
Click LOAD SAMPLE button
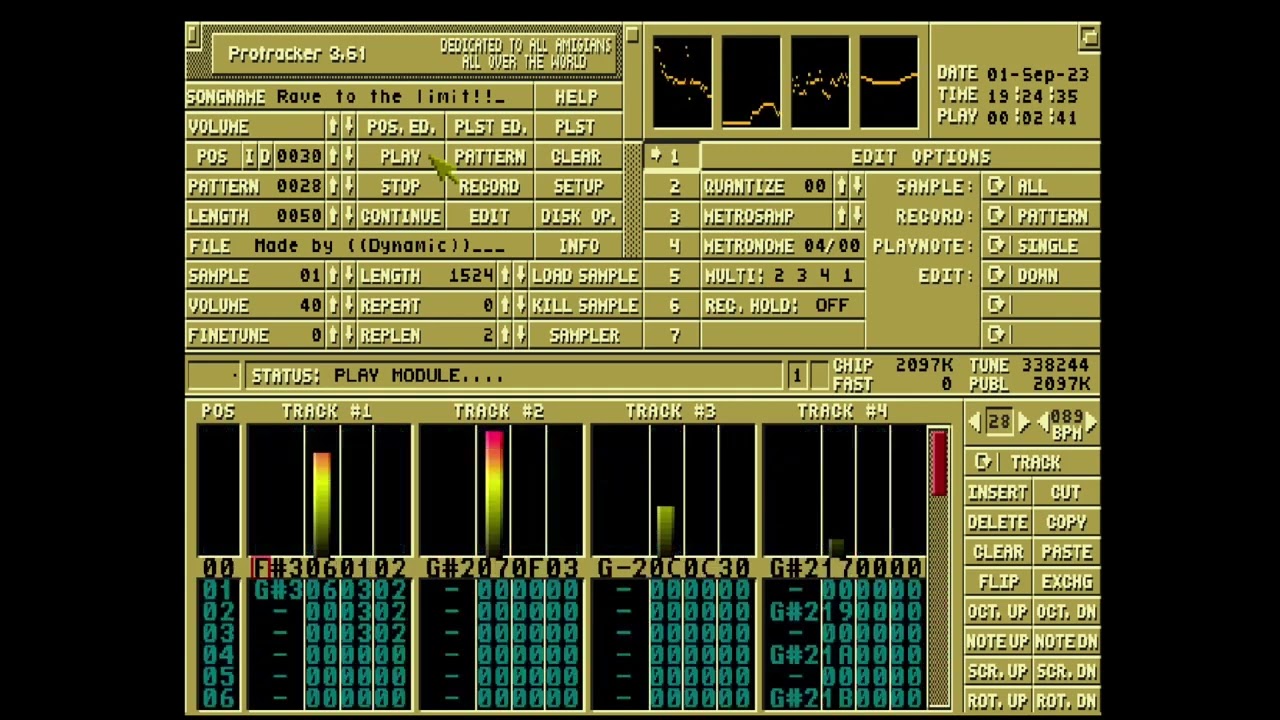point(584,276)
